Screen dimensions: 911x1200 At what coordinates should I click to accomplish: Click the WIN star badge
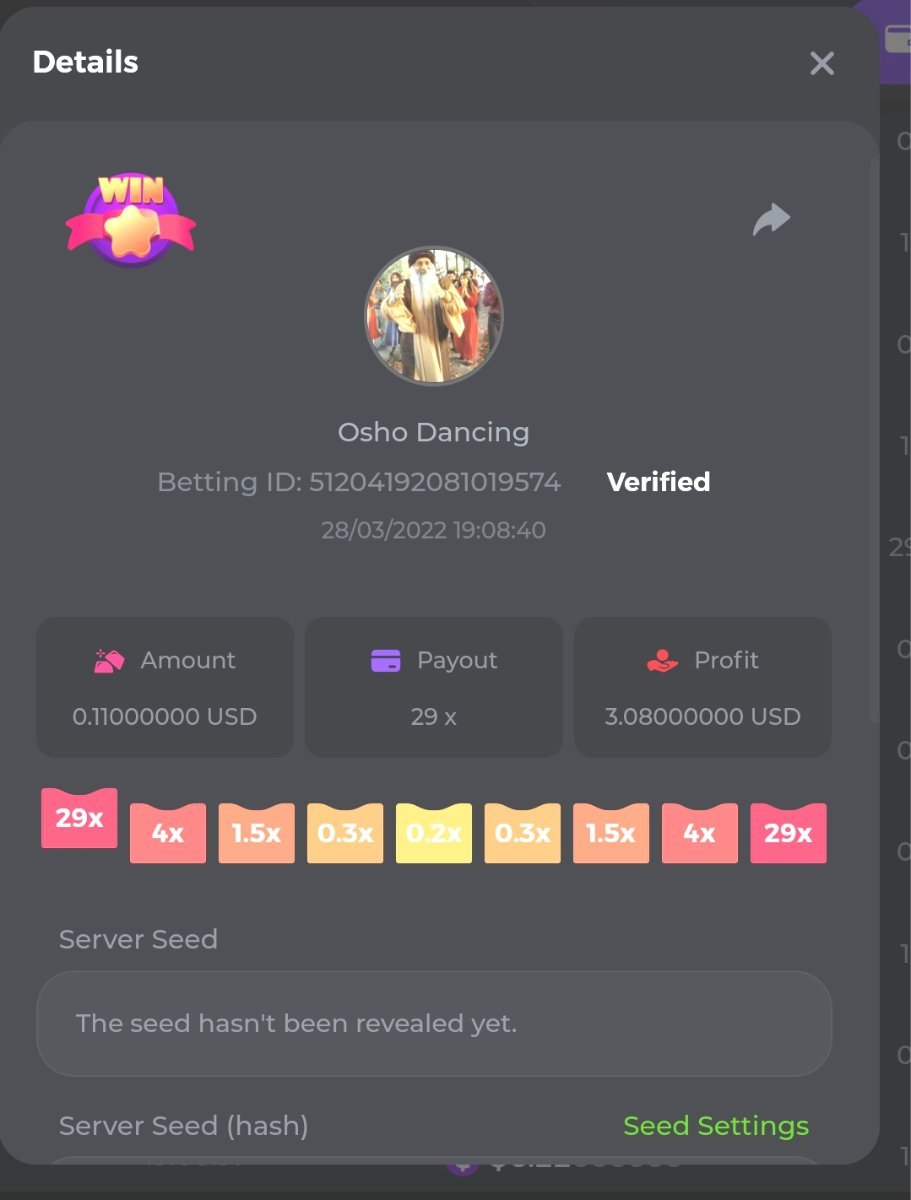coord(131,219)
